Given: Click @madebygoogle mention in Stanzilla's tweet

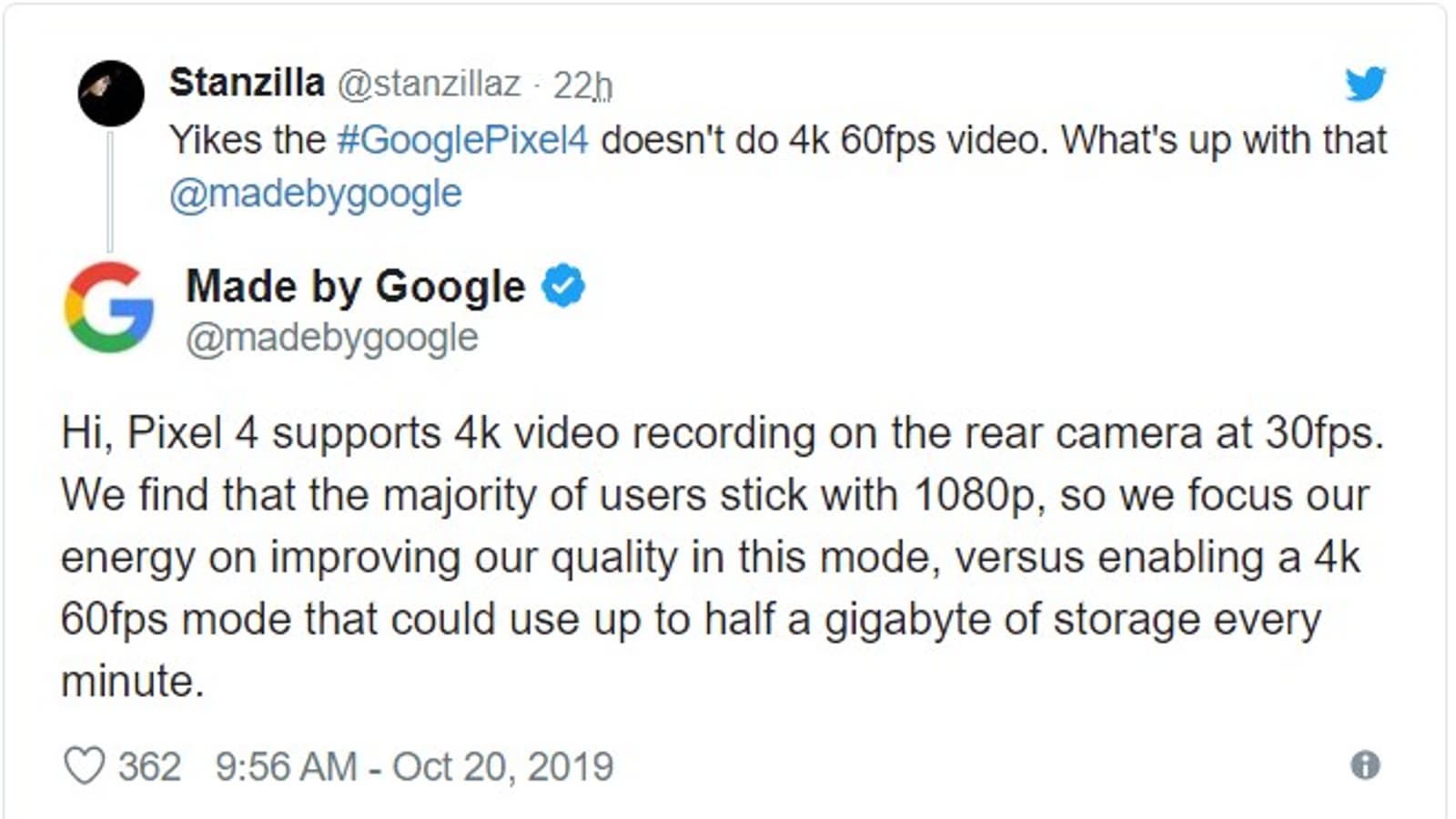Looking at the screenshot, I should [316, 194].
